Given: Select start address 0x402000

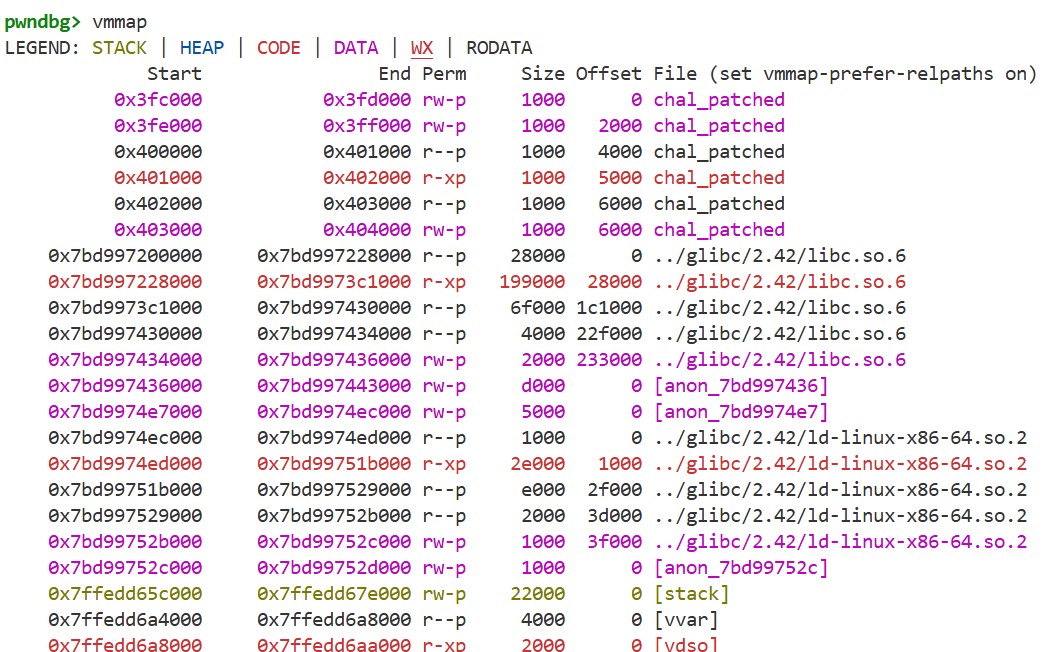Looking at the screenshot, I should click(158, 204).
